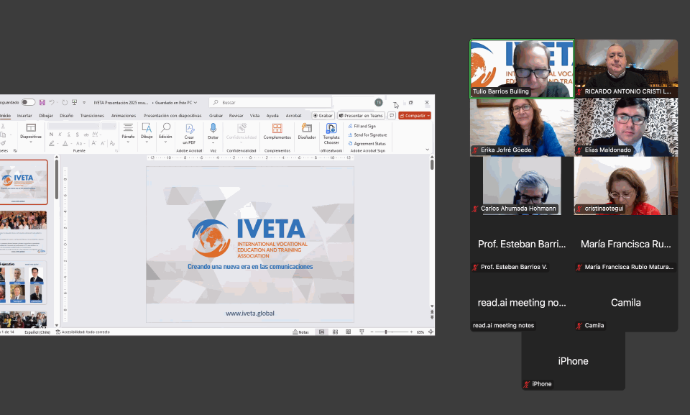
Task: Click the zoom slider handle
Action: coord(386,332)
